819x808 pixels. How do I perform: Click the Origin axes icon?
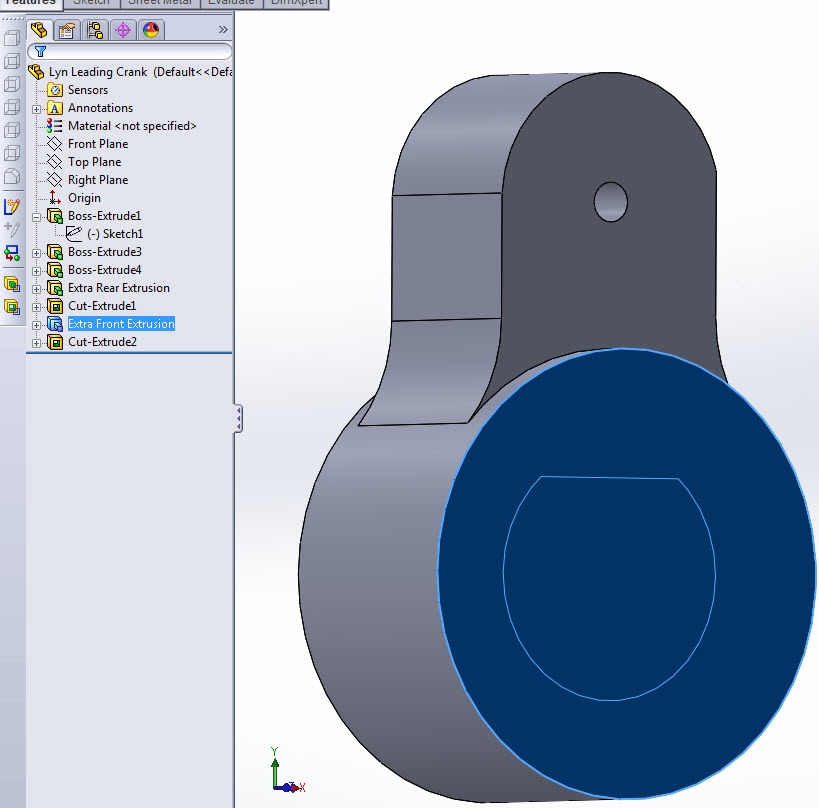click(x=54, y=198)
